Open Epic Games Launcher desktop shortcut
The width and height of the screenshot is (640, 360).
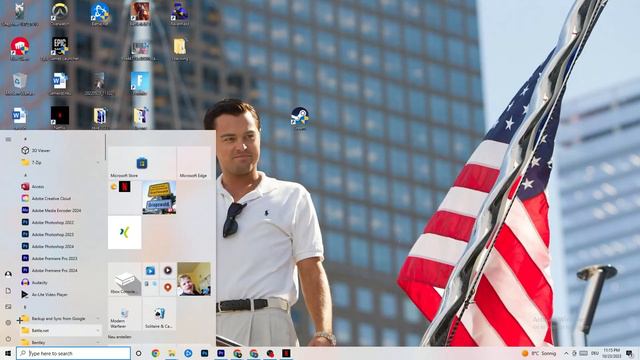(x=60, y=49)
